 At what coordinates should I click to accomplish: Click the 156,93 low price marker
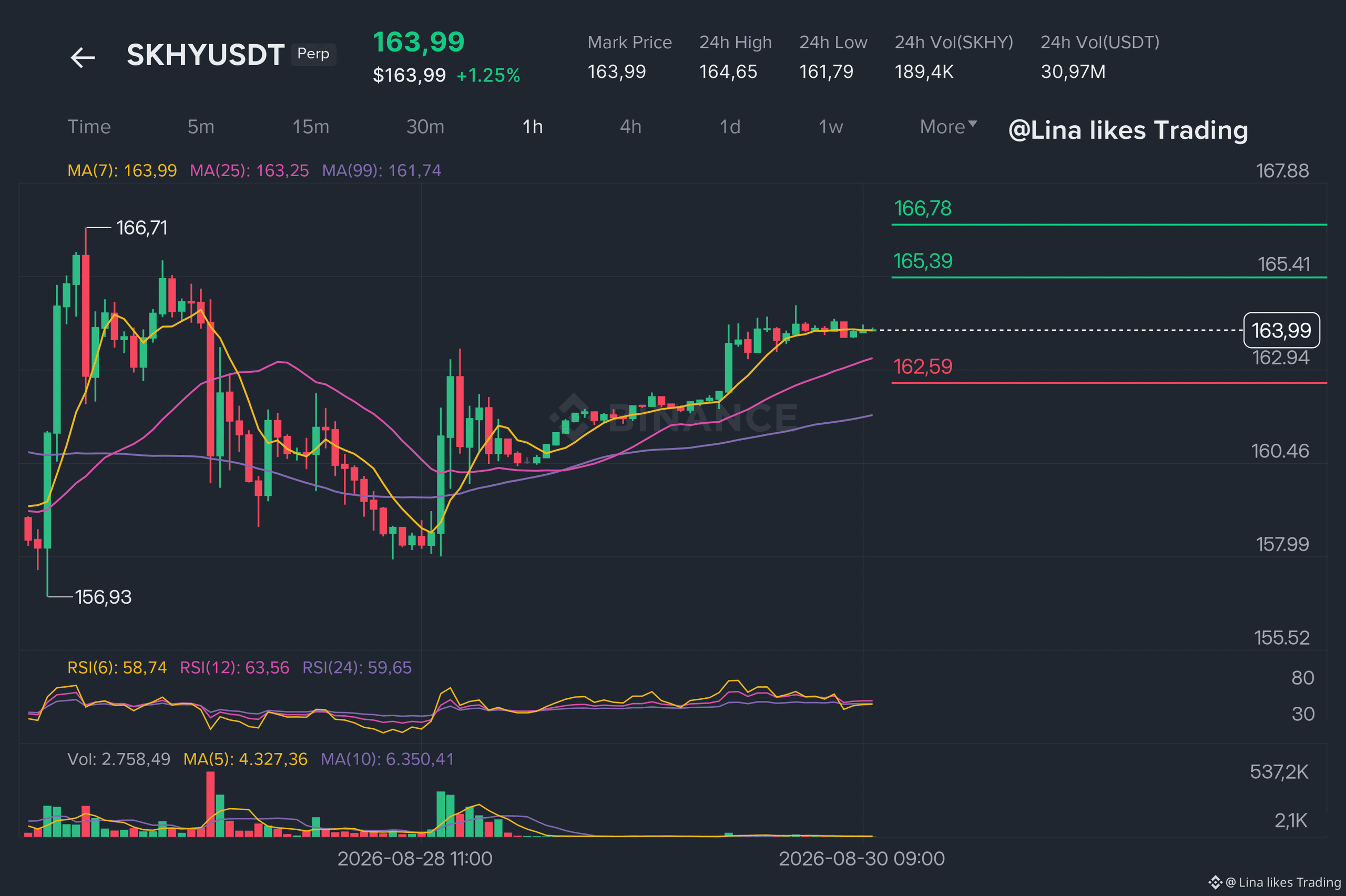tap(104, 598)
